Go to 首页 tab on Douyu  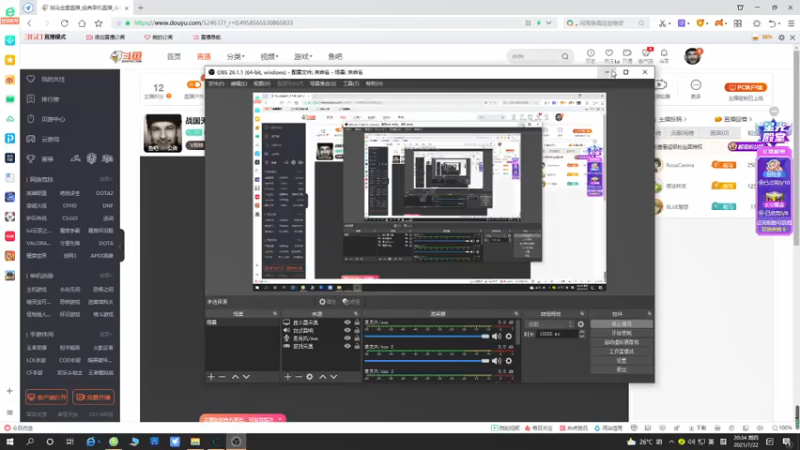[x=174, y=56]
